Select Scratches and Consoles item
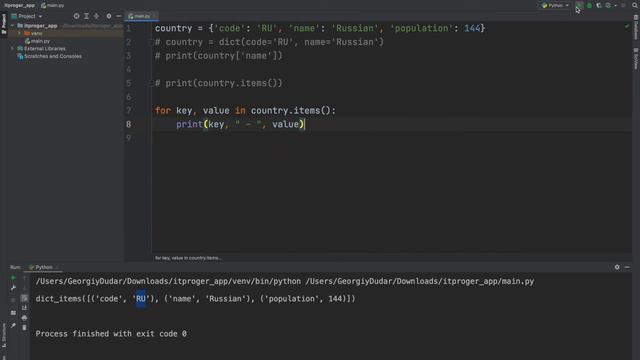Image resolution: width=640 pixels, height=360 pixels. coord(49,56)
